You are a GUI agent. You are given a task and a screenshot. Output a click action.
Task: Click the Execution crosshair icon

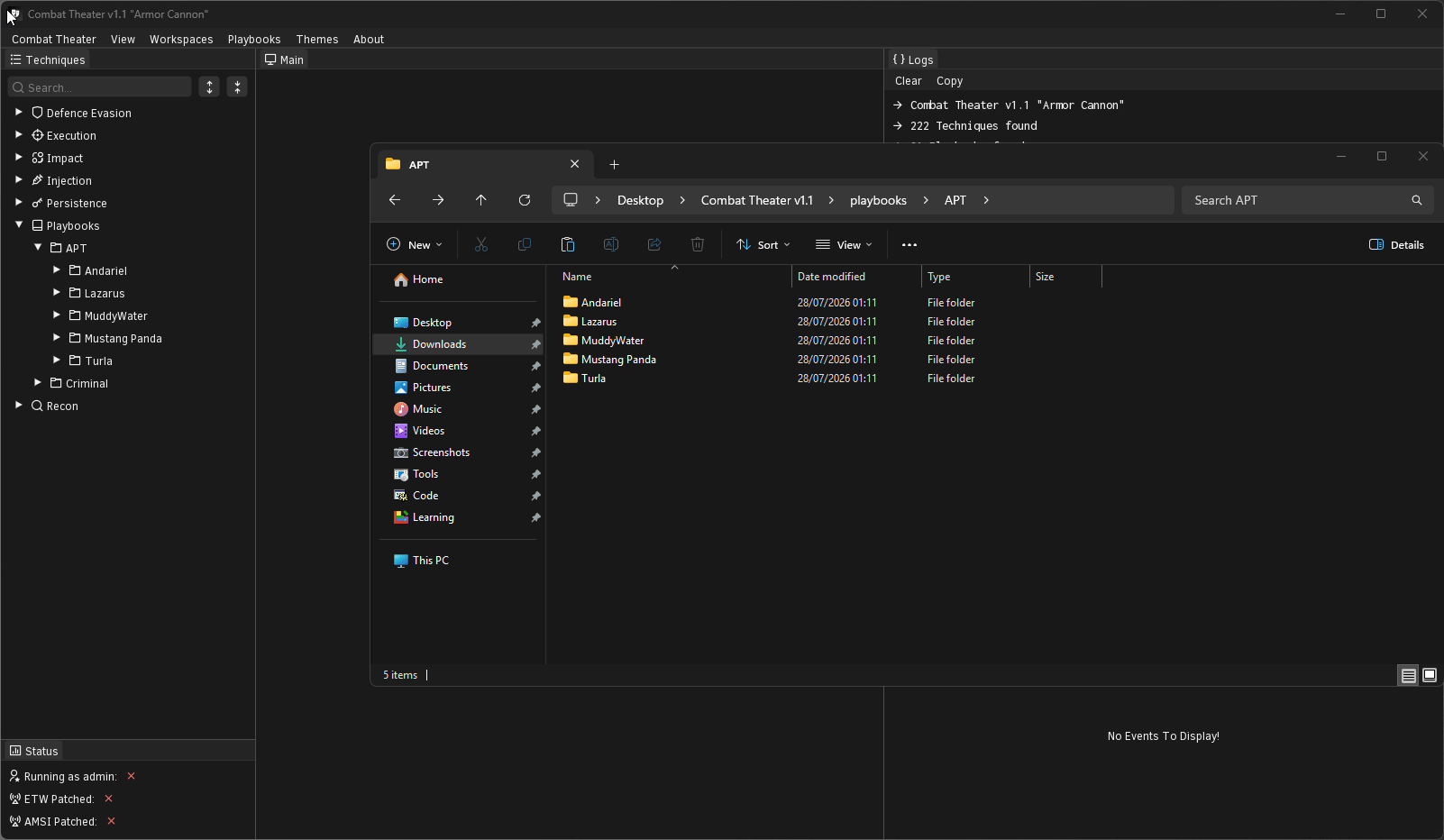coord(37,135)
